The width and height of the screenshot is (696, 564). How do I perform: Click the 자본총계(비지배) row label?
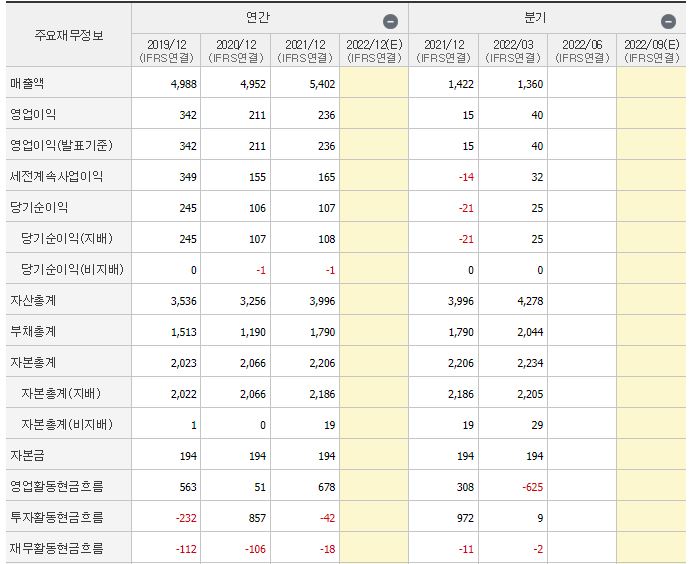[x=67, y=425]
